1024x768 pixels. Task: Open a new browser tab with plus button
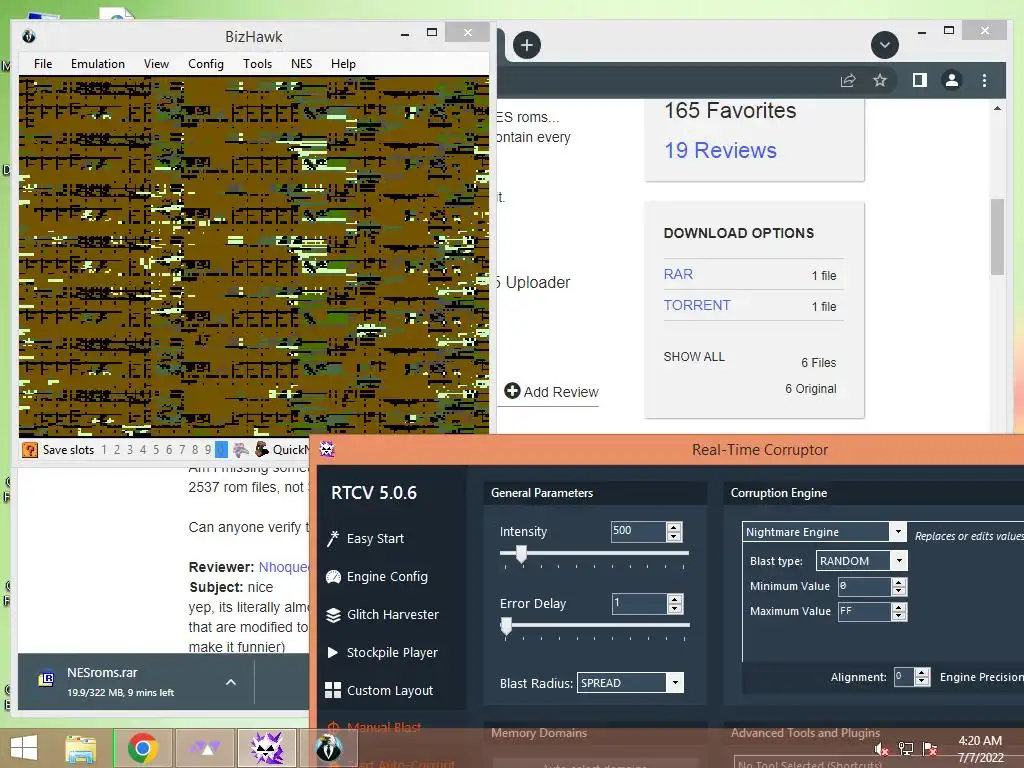[527, 45]
